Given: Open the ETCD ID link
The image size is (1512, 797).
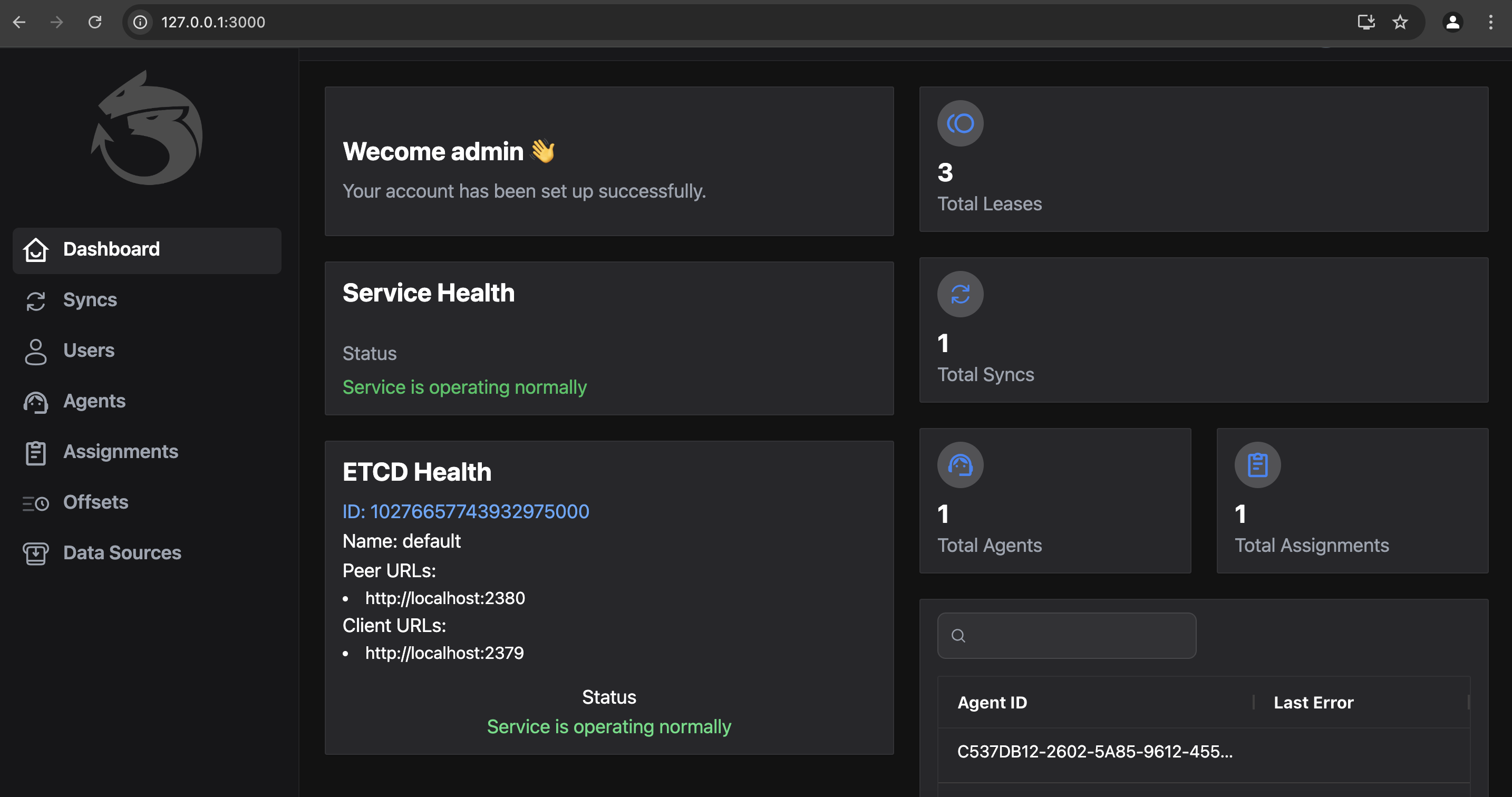Looking at the screenshot, I should coord(466,511).
